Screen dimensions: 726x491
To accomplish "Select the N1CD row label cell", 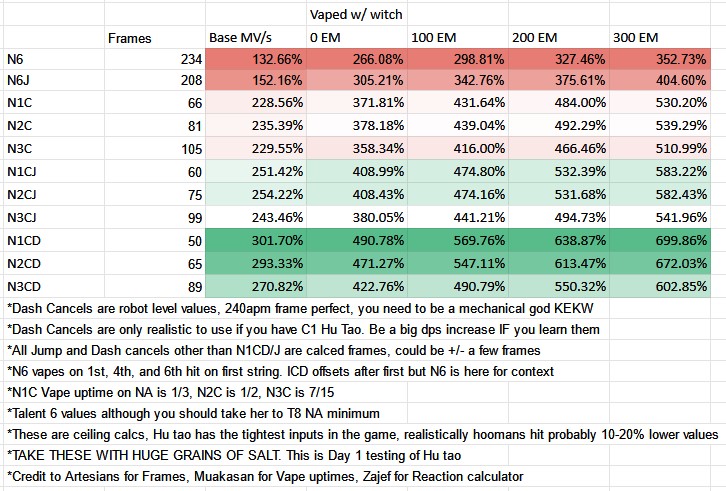I will coord(24,241).
